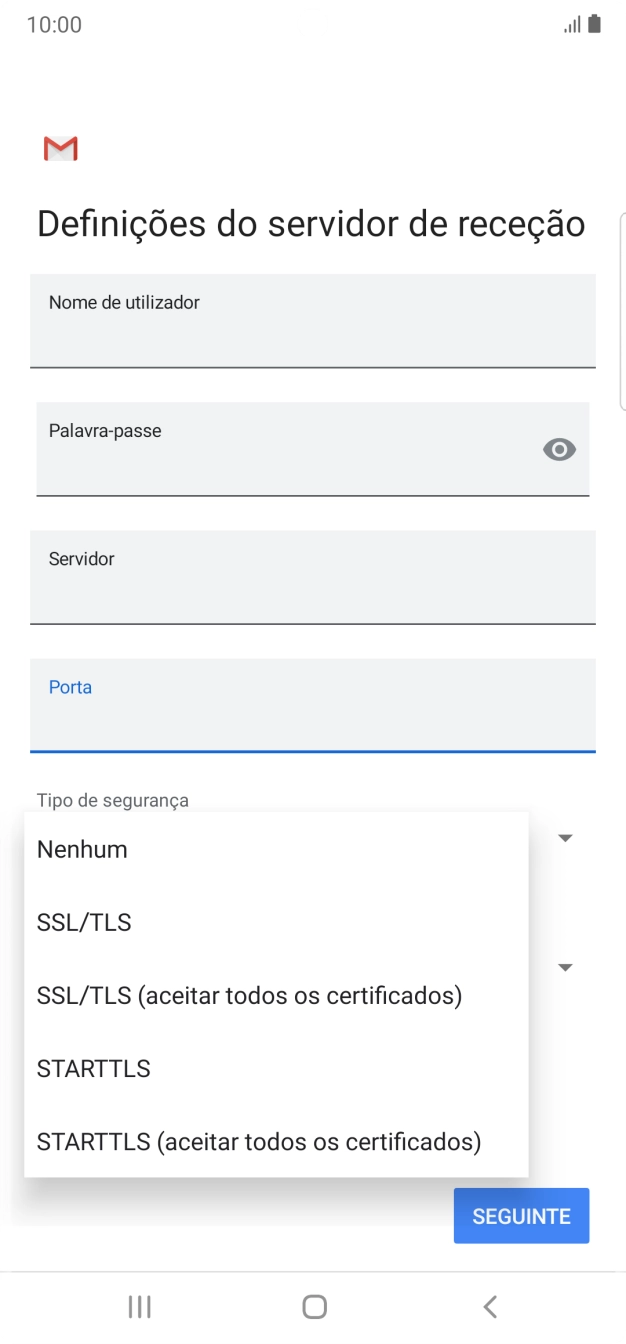
Task: Tap the Recents button in navigation bar
Action: pos(139,1306)
